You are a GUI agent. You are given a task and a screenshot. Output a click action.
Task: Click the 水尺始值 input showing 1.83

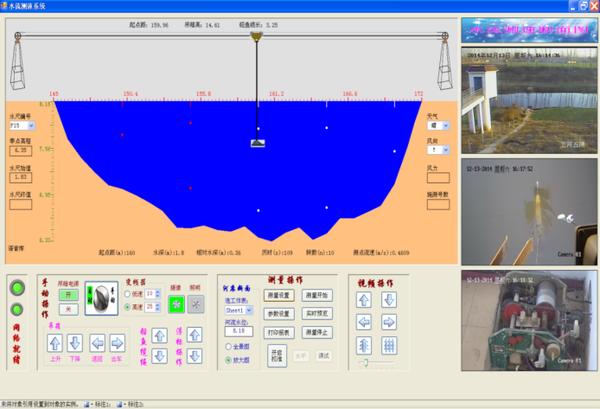[x=21, y=177]
